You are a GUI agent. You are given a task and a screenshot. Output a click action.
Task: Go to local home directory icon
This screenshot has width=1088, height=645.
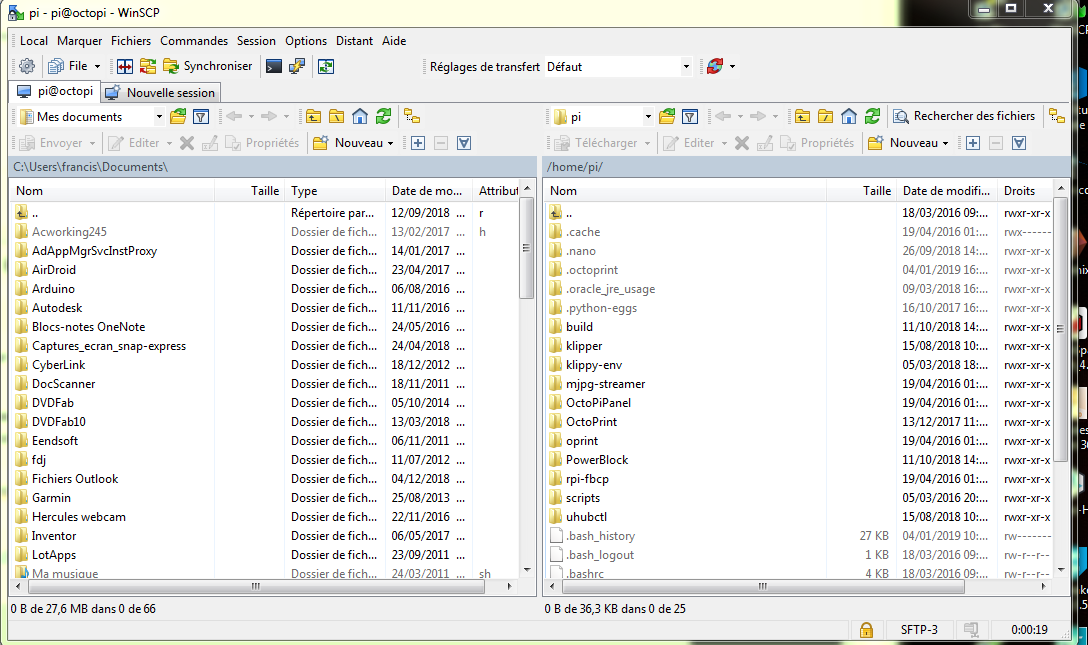[x=359, y=117]
